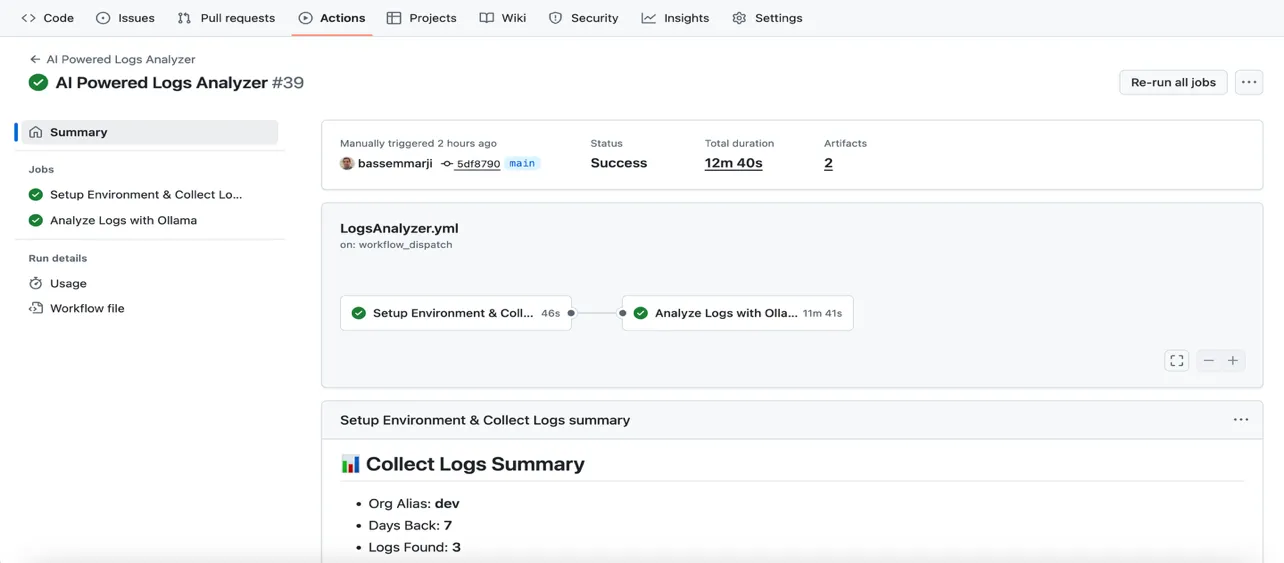Click bassemmarji's avatar image

pos(347,163)
